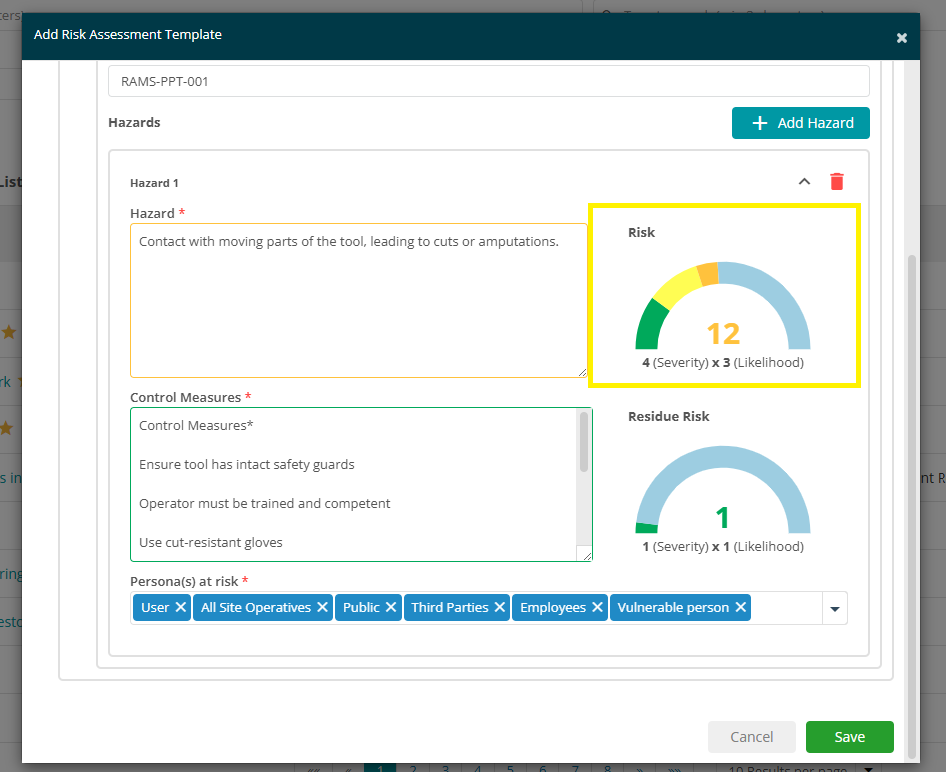Click the Add Hazard button
Viewport: 946px width, 772px height.
801,123
